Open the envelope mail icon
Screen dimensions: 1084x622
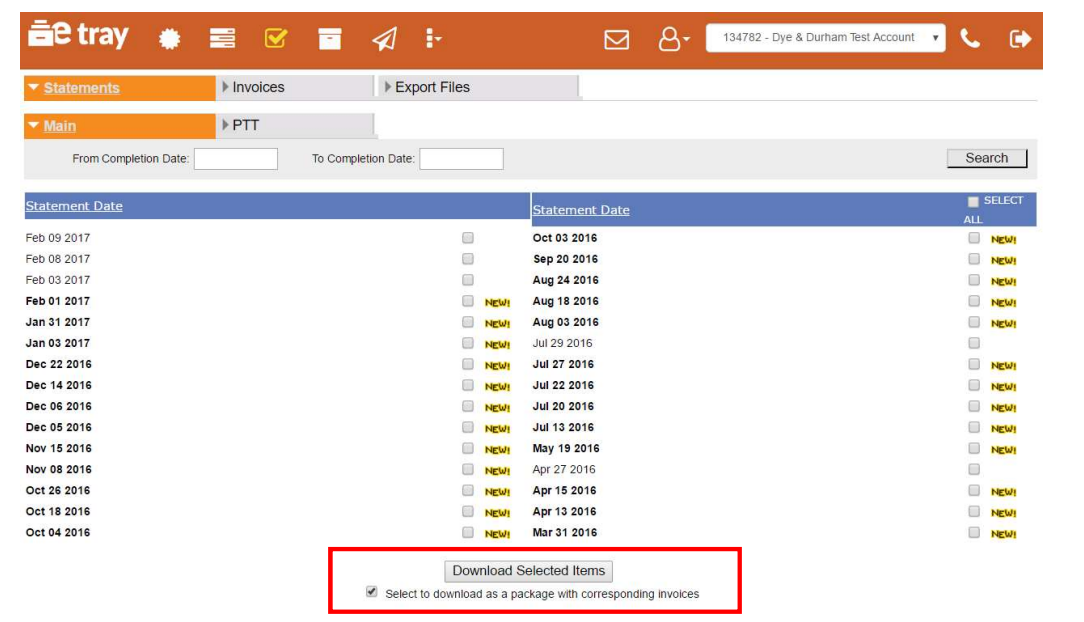617,39
